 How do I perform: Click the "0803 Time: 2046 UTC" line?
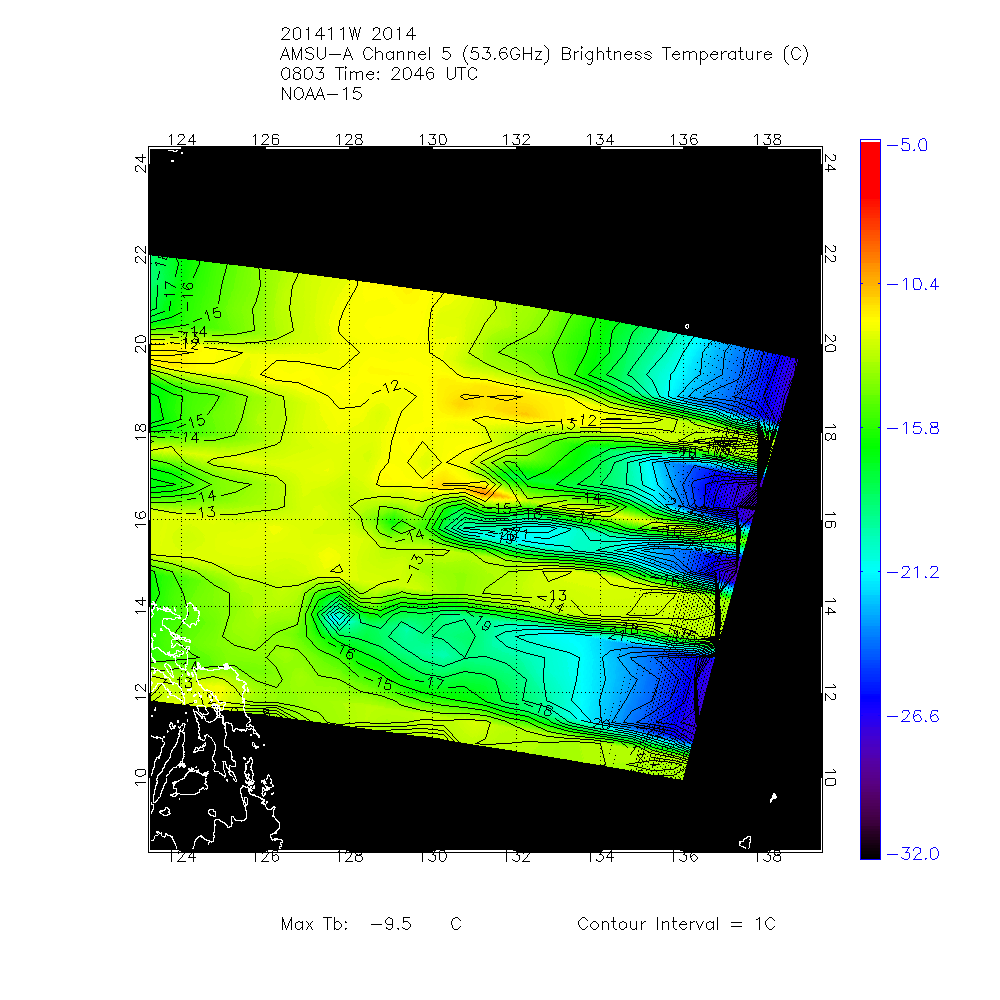click(379, 74)
